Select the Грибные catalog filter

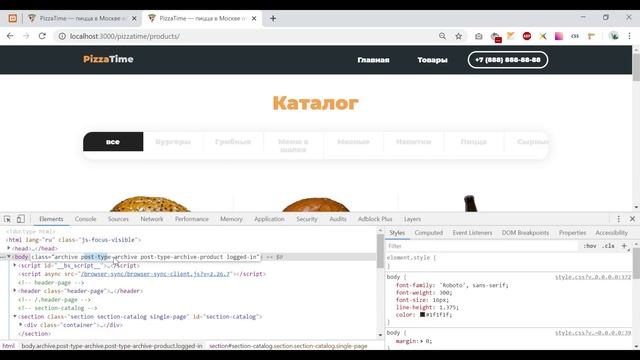(x=233, y=142)
